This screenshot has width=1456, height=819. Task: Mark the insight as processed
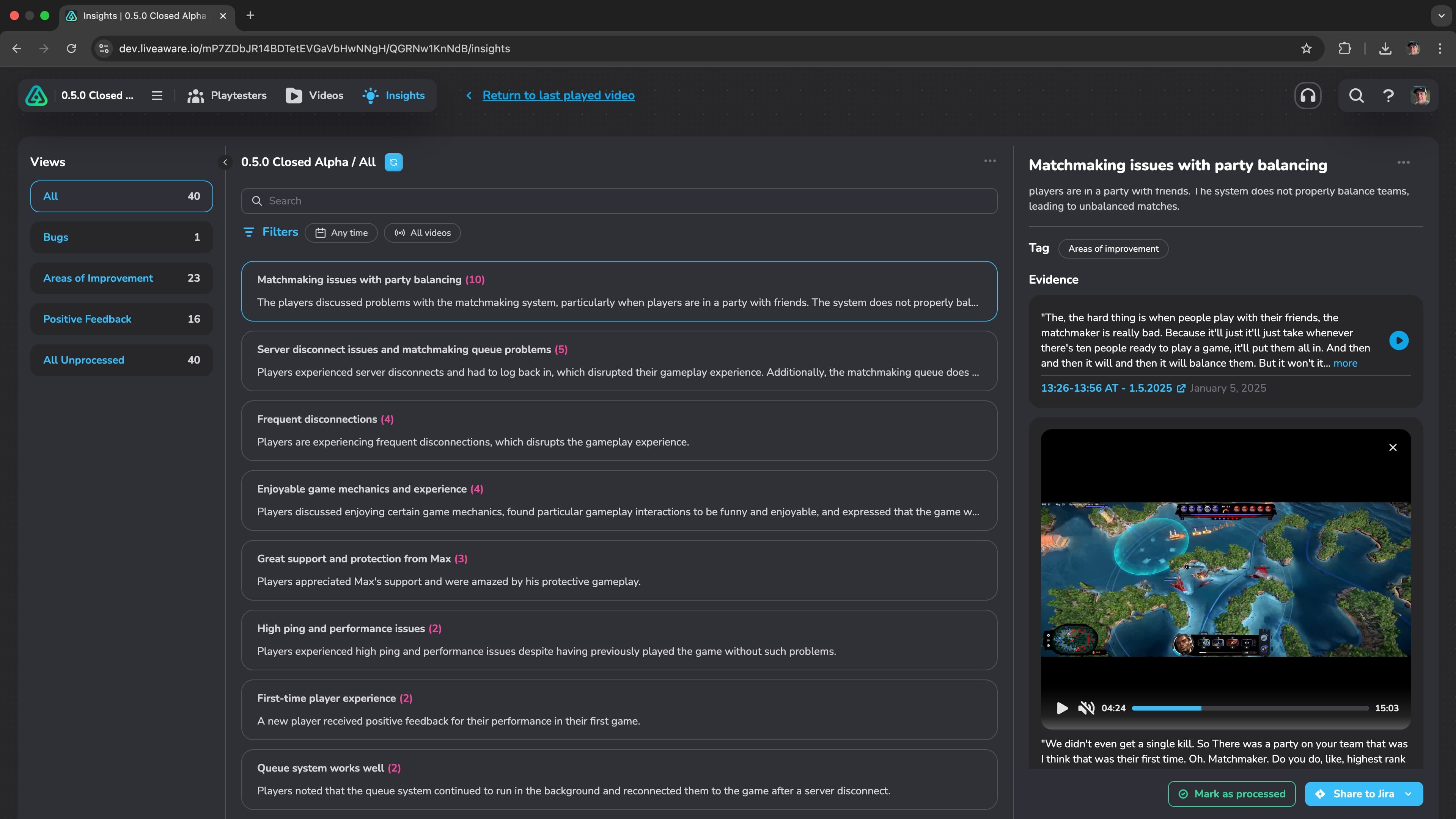[1232, 794]
